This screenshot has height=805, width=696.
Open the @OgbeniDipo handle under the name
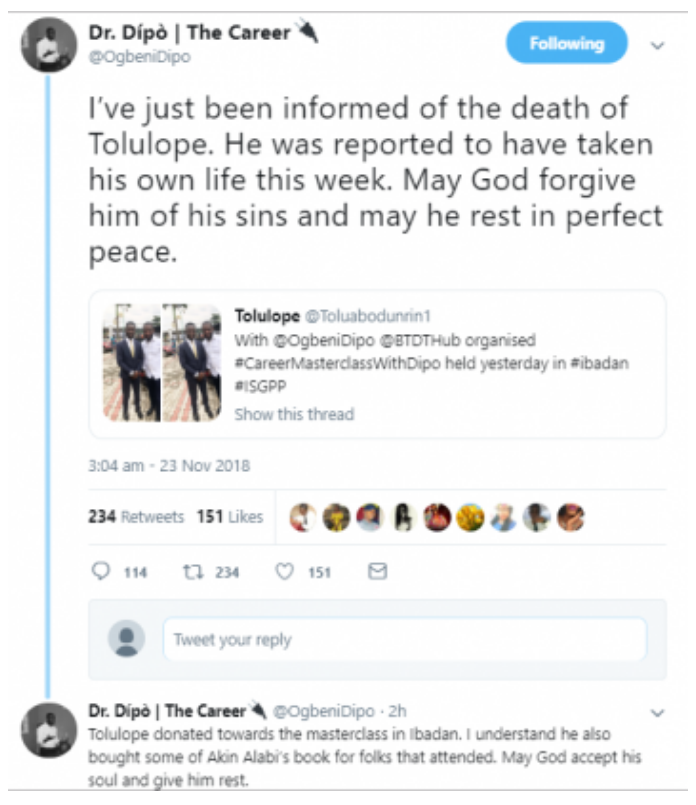click(x=140, y=56)
